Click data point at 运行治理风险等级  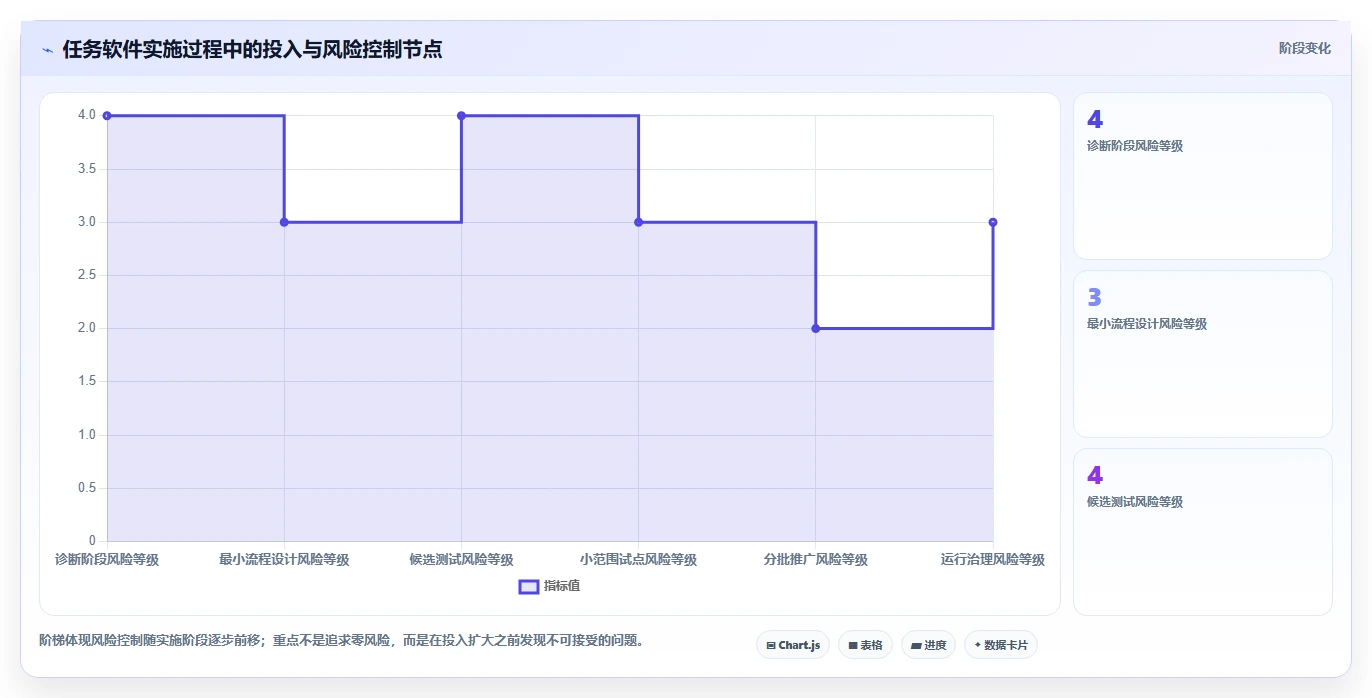pyautogui.click(x=993, y=222)
